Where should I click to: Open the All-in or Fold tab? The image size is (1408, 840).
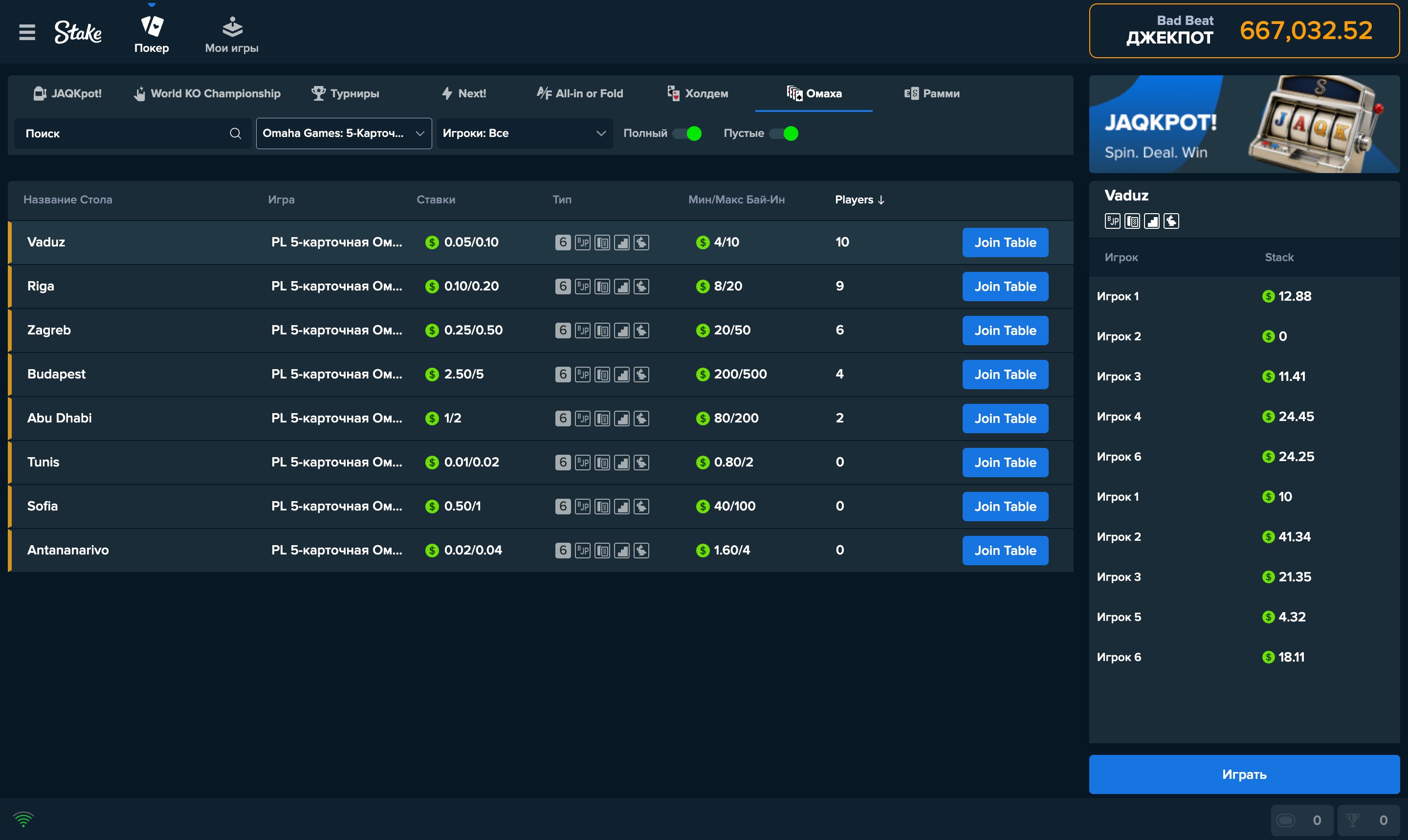(x=580, y=93)
